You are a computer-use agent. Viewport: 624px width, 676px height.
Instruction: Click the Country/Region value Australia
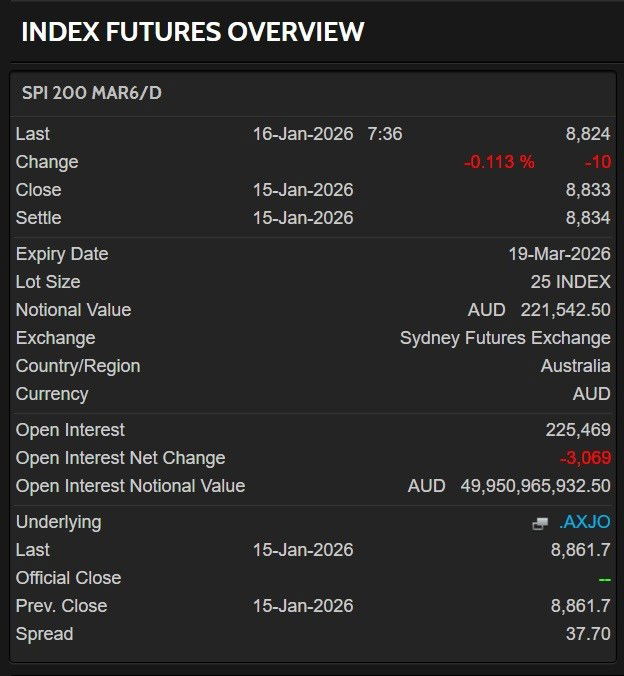pos(575,366)
